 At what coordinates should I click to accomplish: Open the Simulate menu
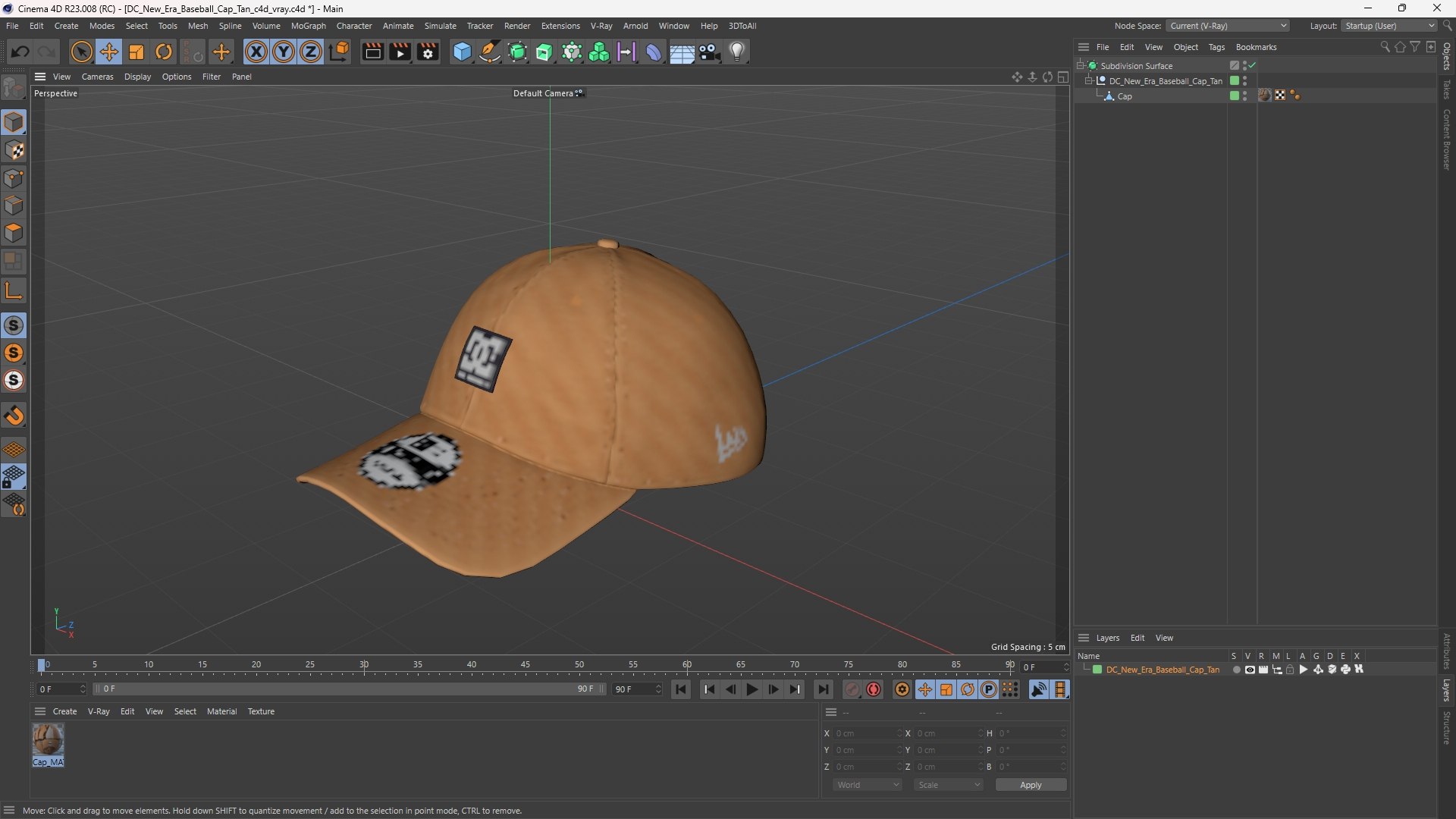(440, 26)
